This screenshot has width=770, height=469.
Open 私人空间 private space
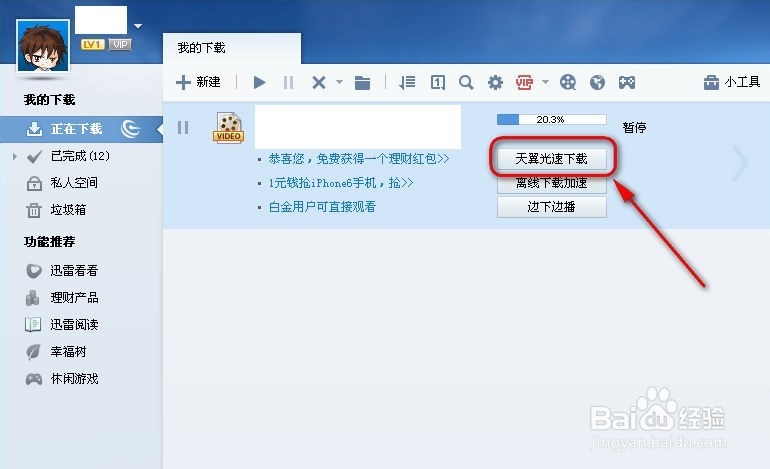pos(74,183)
